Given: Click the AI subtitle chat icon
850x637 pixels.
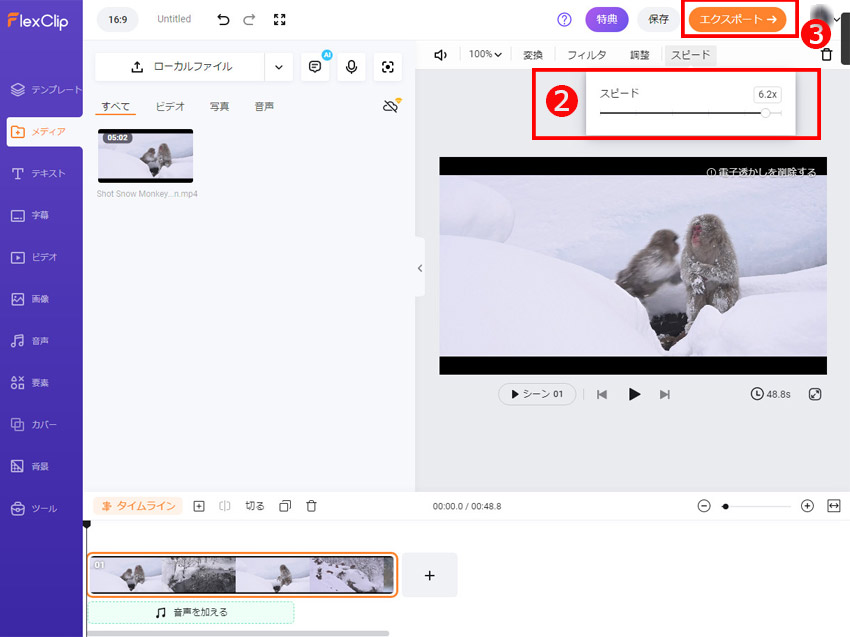Looking at the screenshot, I should pos(315,67).
